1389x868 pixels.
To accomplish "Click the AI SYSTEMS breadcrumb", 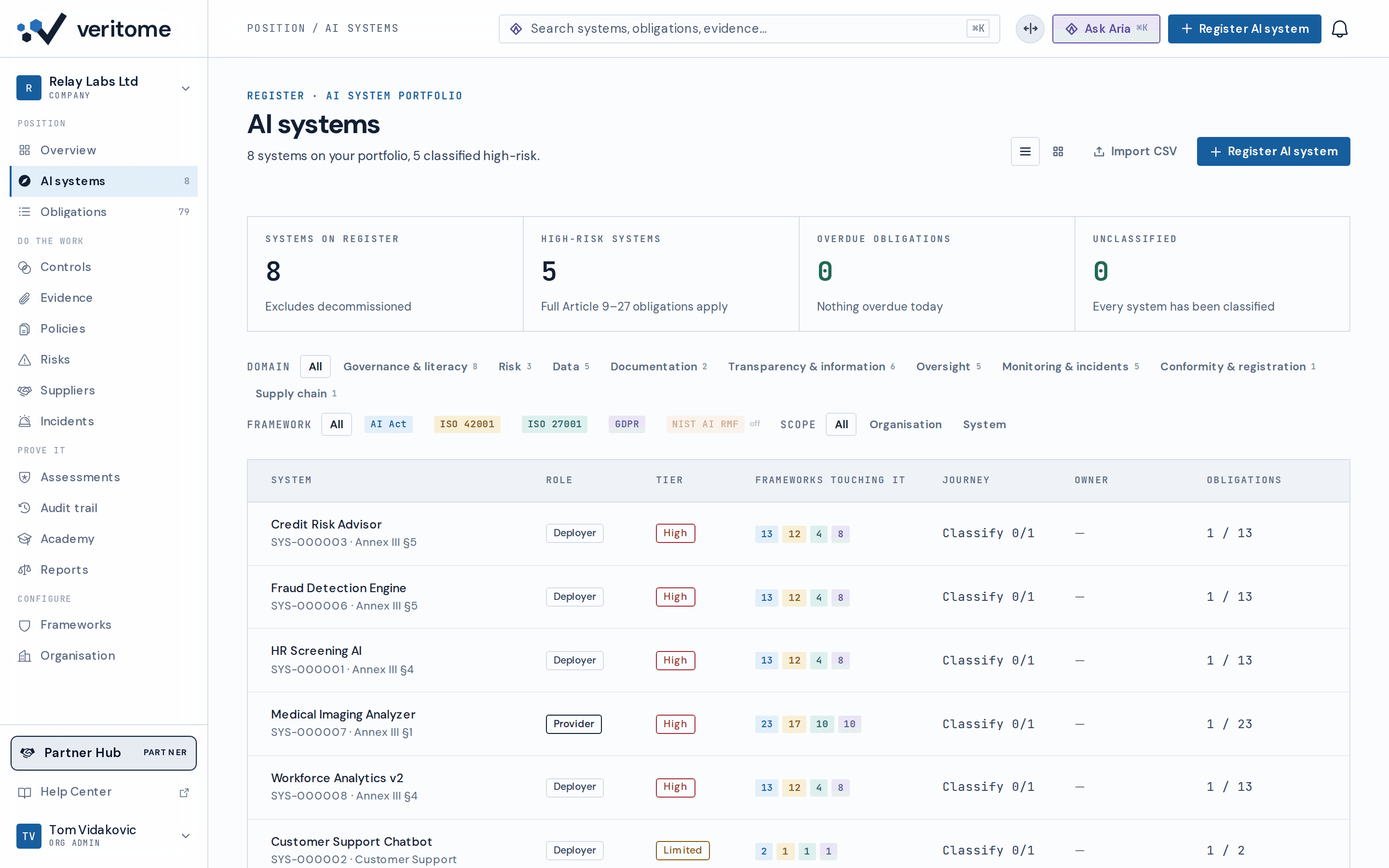I will coord(362,29).
